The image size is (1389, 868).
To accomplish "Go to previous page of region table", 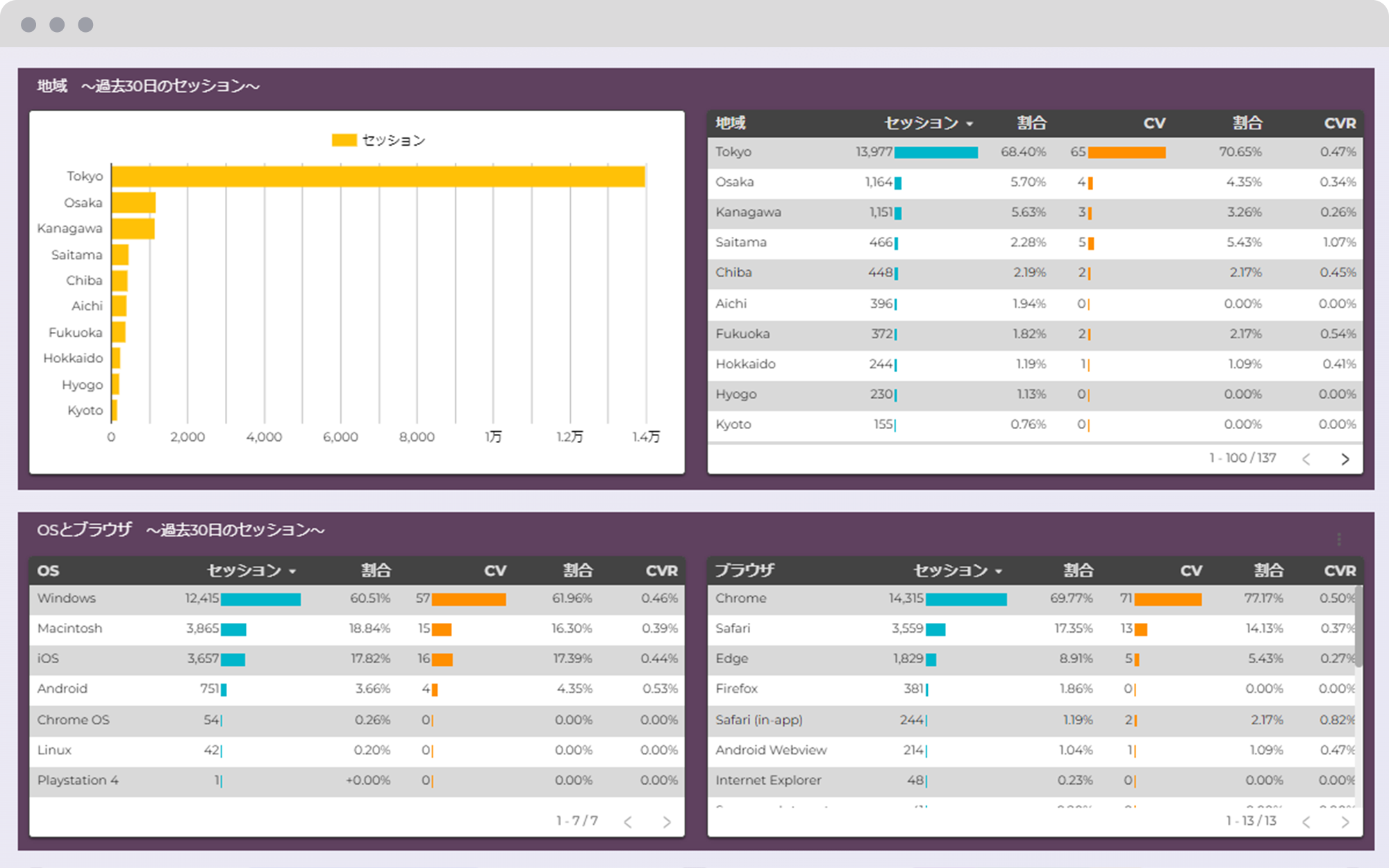I will pos(1306,459).
